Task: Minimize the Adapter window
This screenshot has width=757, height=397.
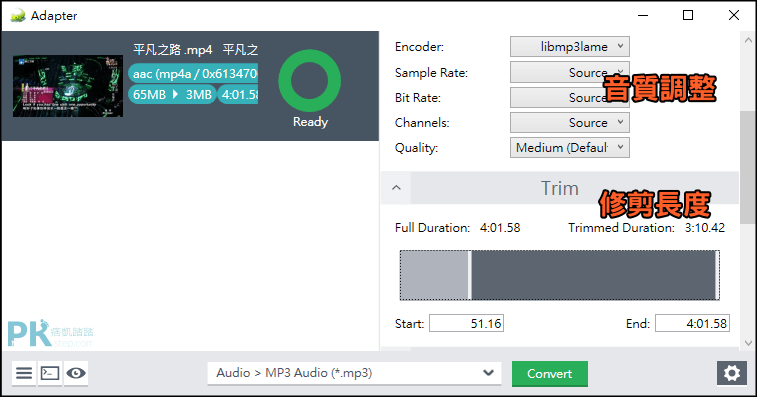Action: click(643, 15)
